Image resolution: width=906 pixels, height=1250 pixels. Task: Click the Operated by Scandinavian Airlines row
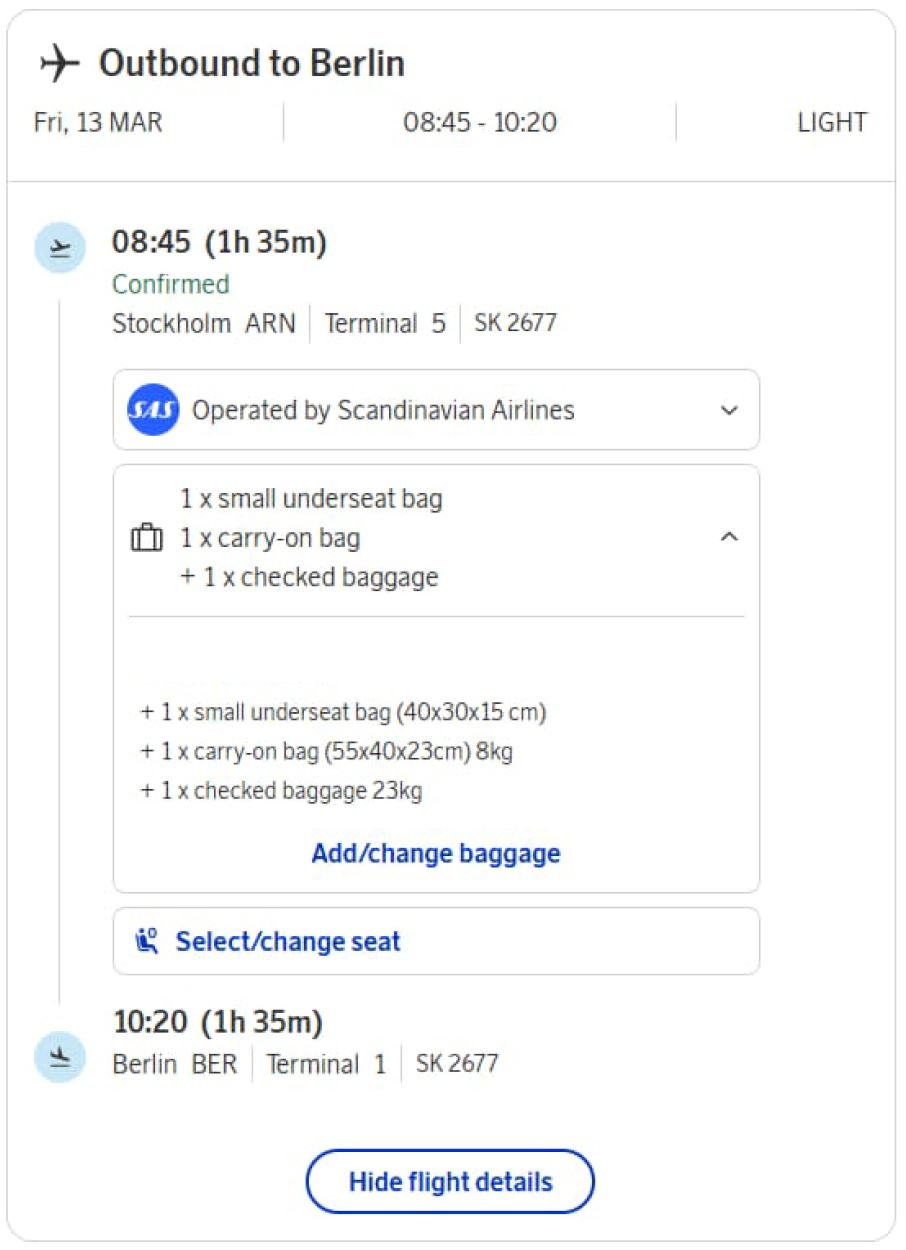pyautogui.click(x=383, y=410)
